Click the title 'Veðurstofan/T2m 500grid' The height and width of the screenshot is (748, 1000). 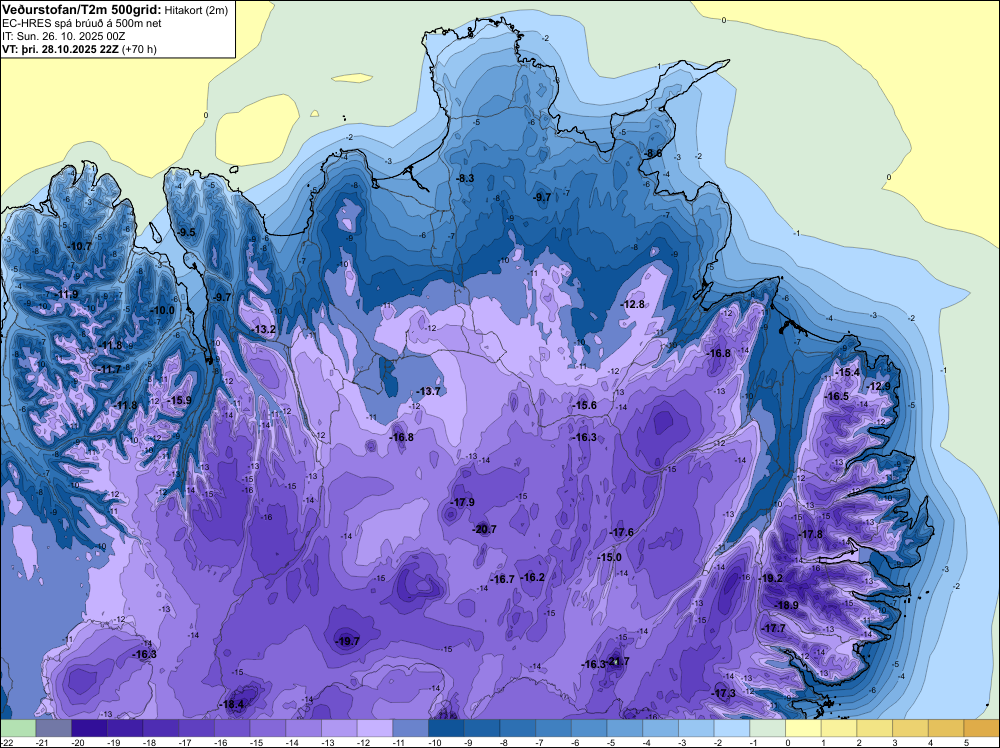click(x=82, y=10)
